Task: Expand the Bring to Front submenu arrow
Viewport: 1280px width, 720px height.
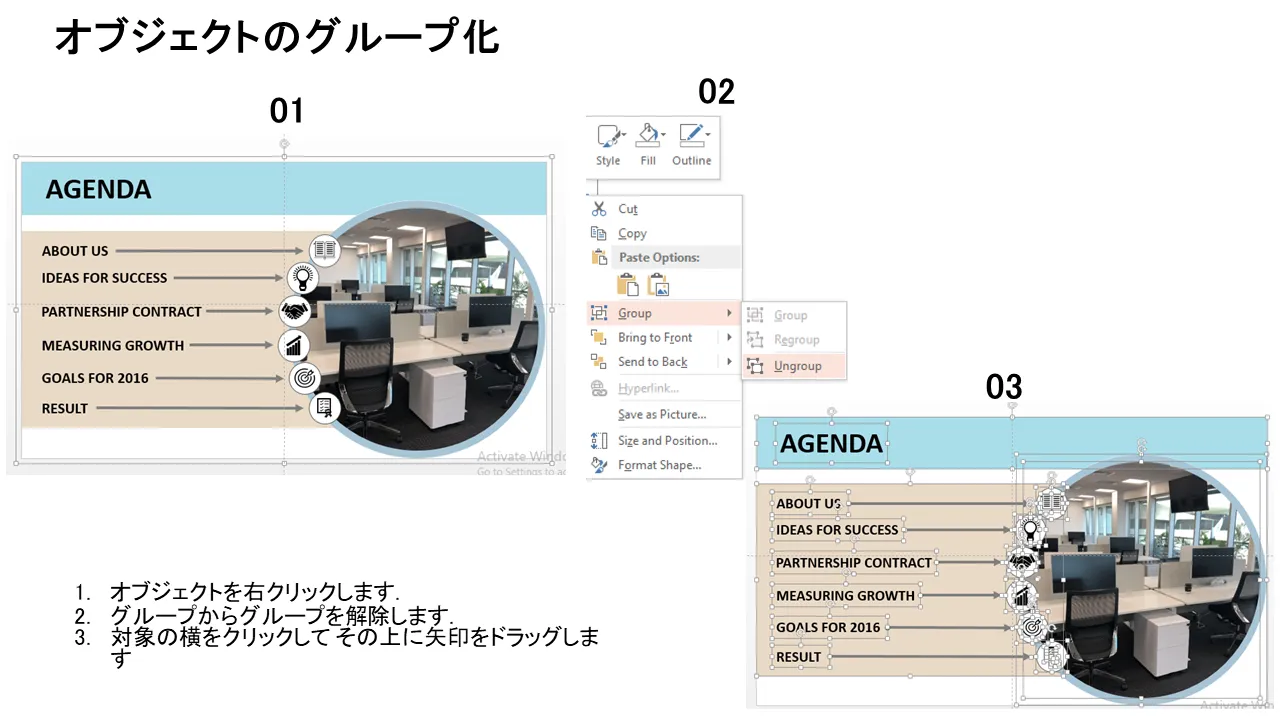Action: 729,338
